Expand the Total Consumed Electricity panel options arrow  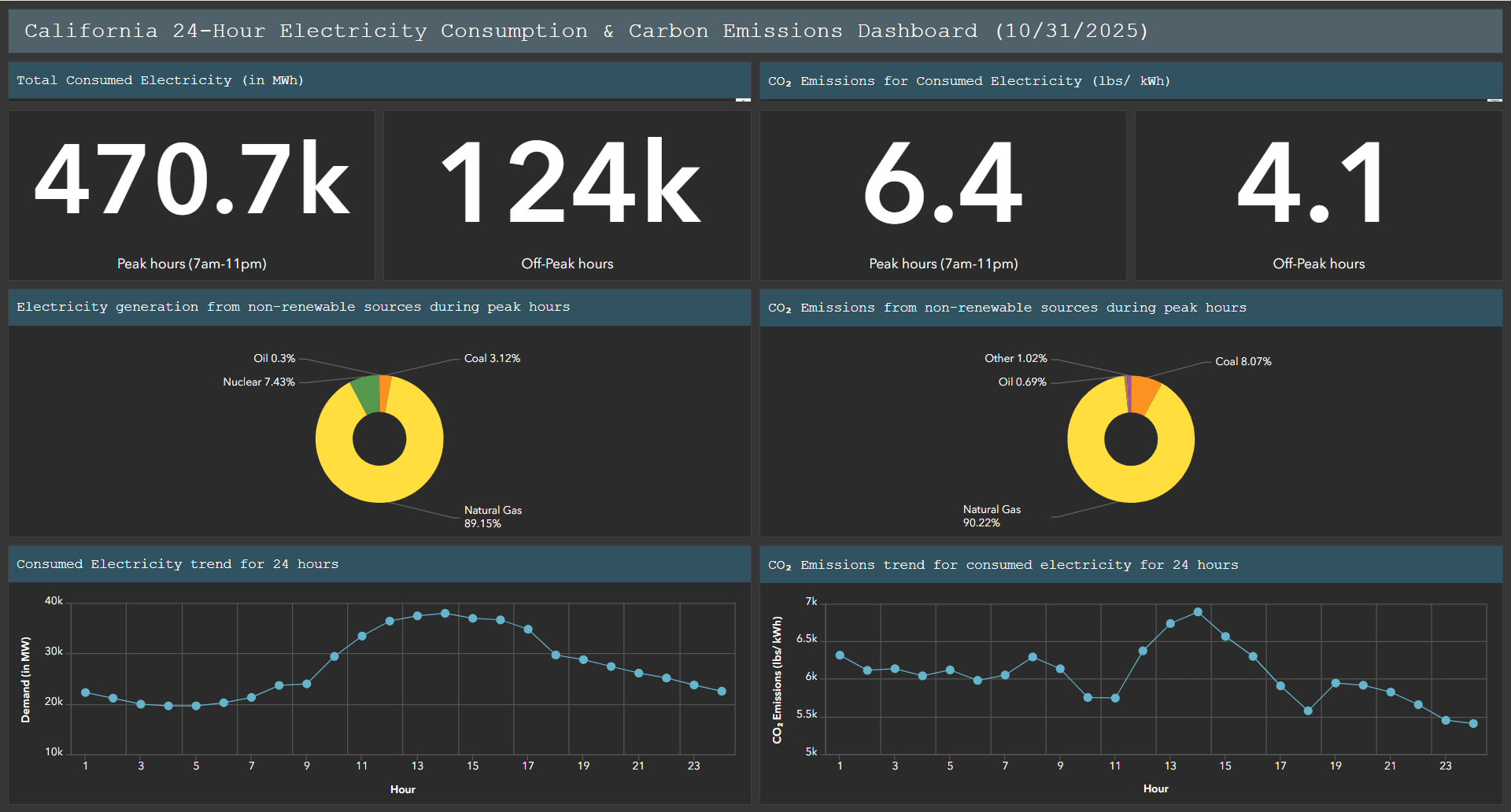pyautogui.click(x=742, y=101)
